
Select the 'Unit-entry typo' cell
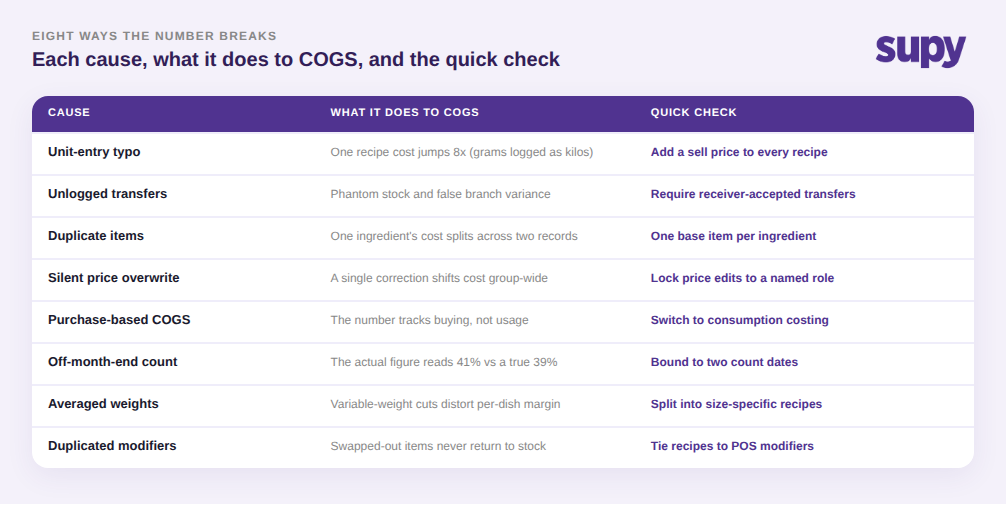pos(94,152)
